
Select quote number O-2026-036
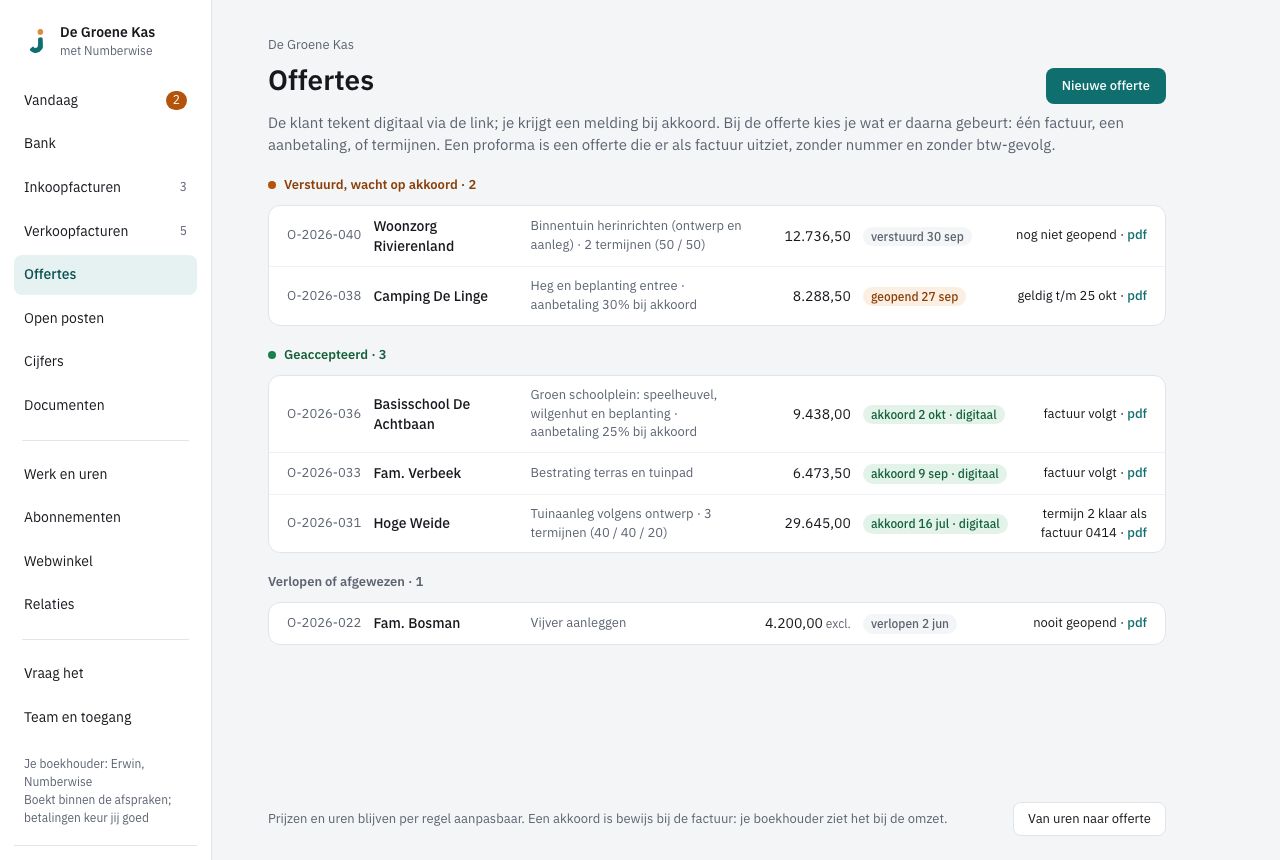coord(324,414)
